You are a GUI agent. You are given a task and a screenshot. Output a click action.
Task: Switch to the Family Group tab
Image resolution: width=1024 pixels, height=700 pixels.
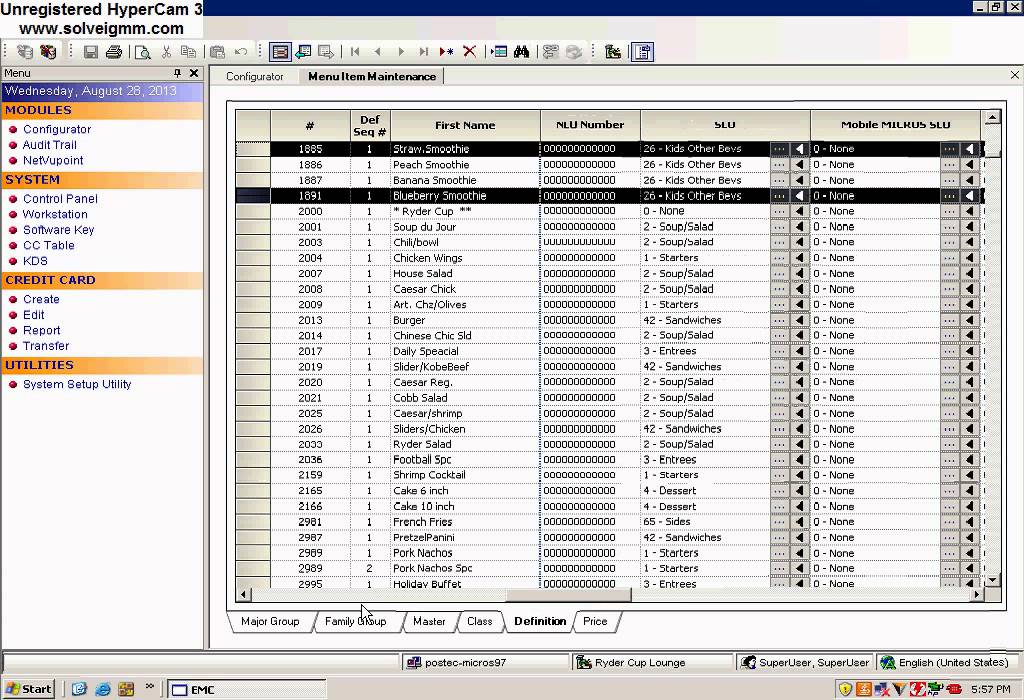click(355, 621)
